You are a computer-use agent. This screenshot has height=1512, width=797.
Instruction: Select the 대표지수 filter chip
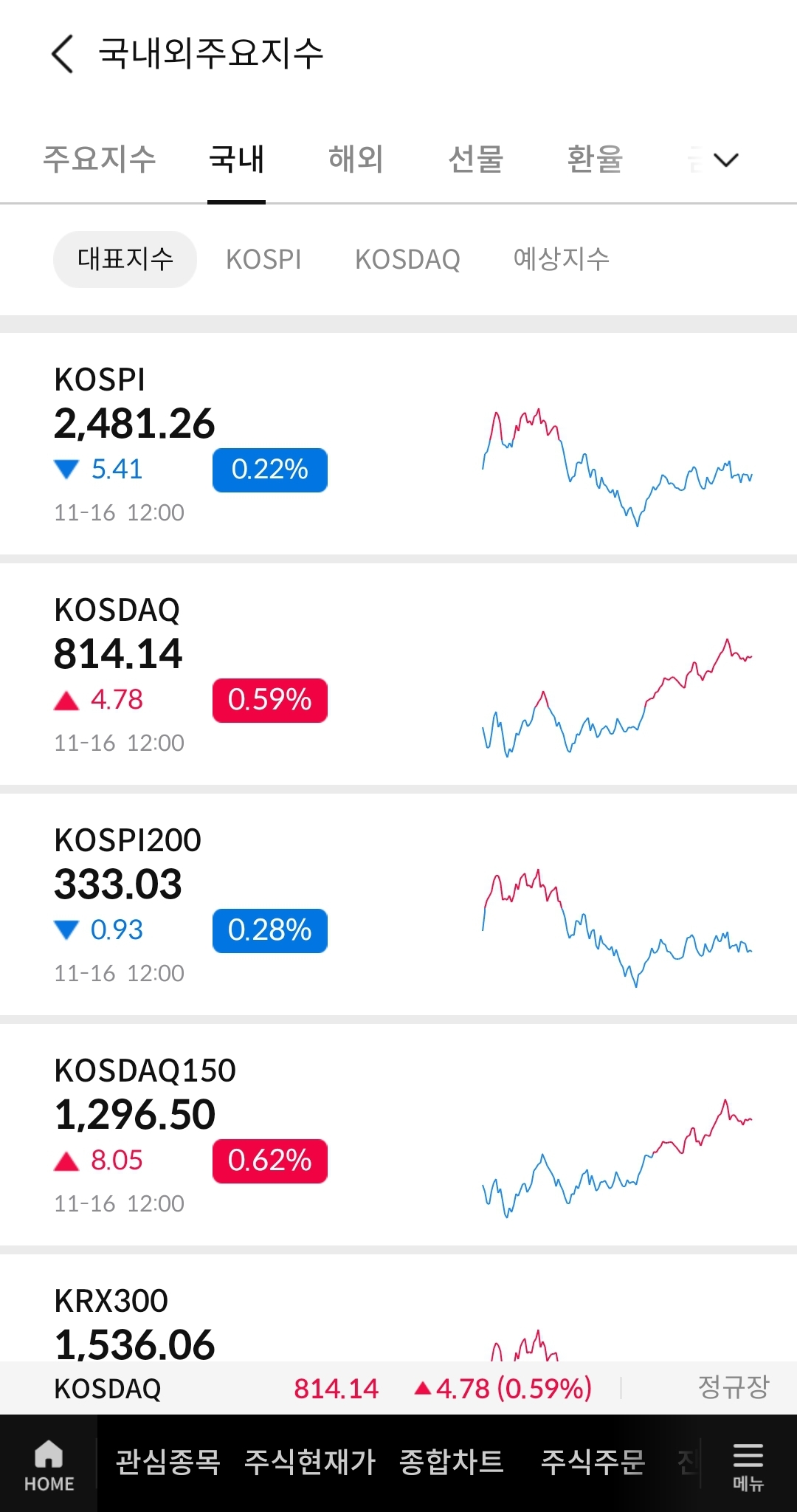pyautogui.click(x=125, y=259)
